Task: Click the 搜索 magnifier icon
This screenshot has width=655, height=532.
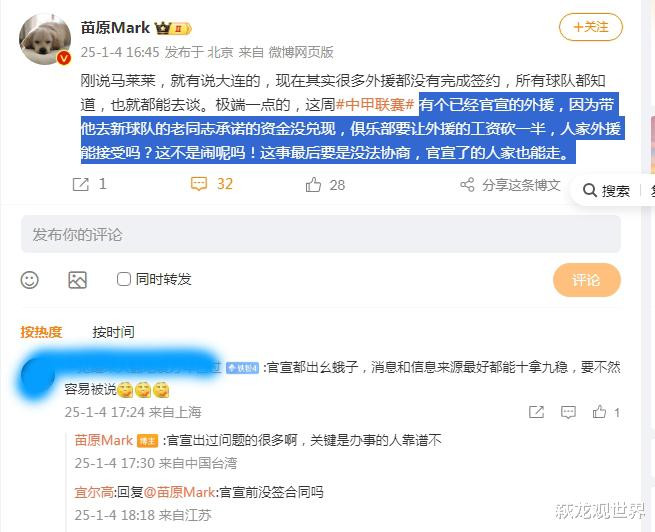Action: 589,190
